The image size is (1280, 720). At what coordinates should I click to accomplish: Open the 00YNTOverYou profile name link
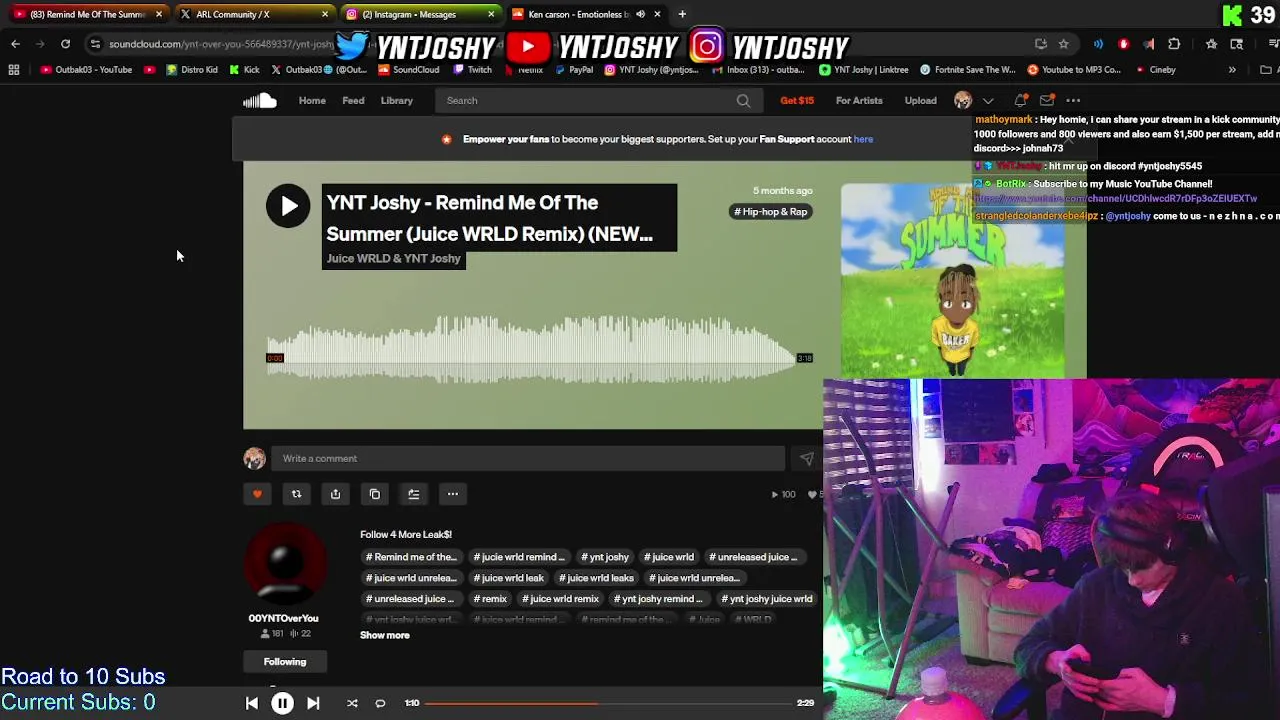(x=283, y=618)
